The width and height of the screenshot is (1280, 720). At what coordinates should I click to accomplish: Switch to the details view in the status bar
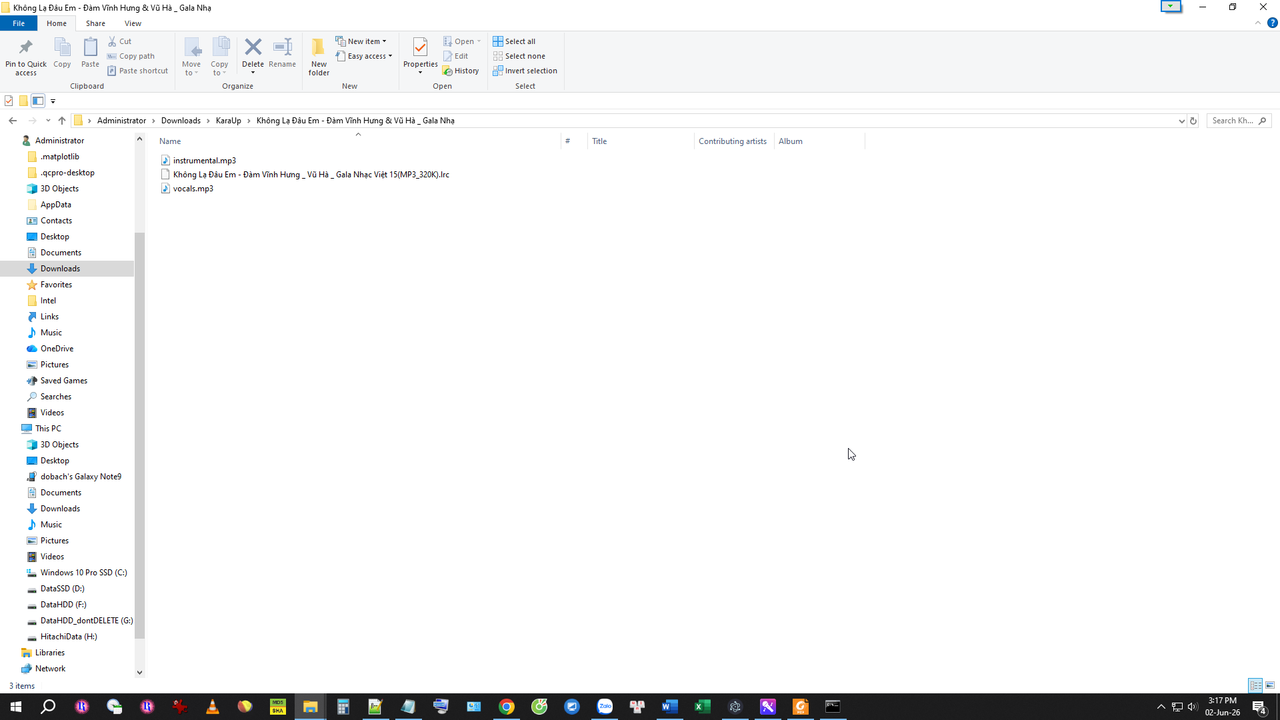tap(1255, 686)
